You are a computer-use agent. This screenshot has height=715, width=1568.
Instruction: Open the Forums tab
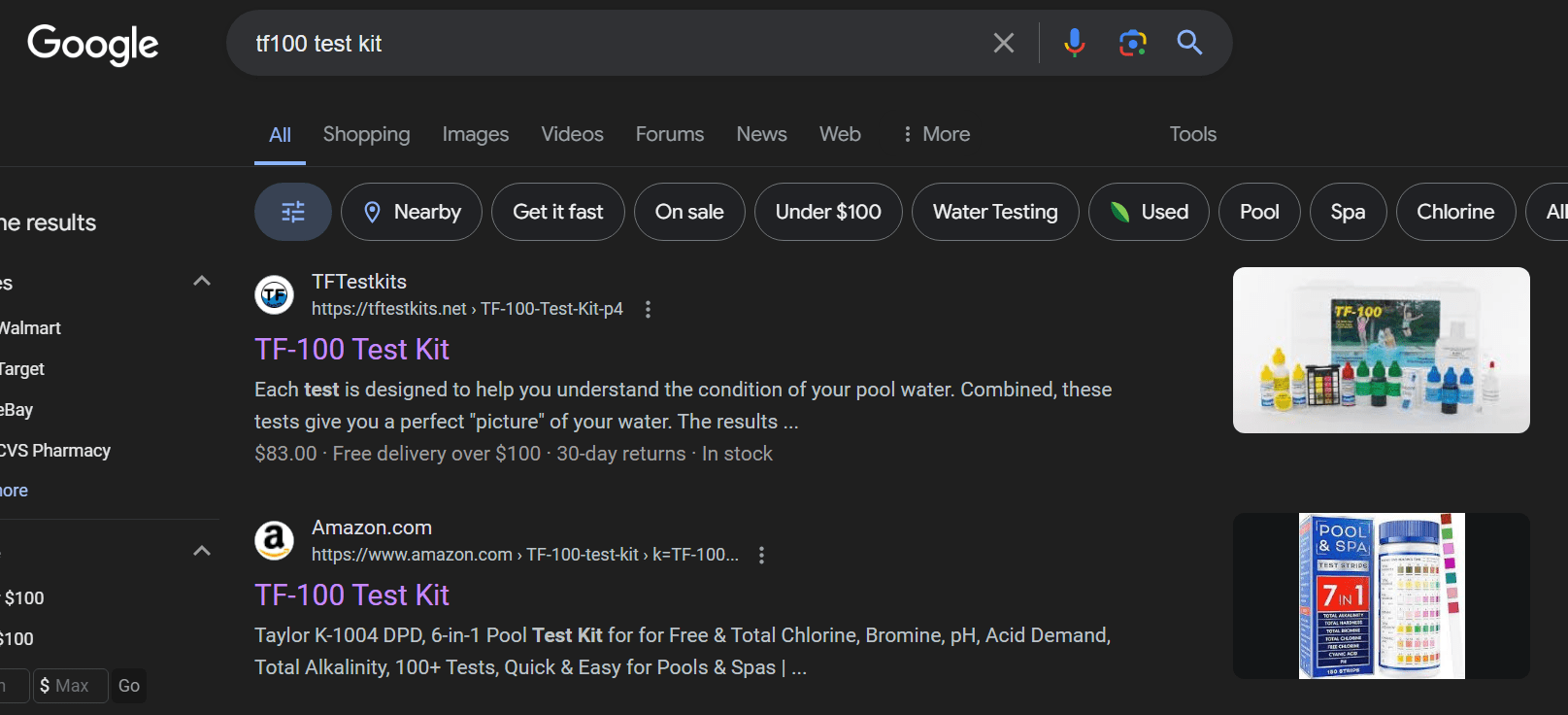670,134
